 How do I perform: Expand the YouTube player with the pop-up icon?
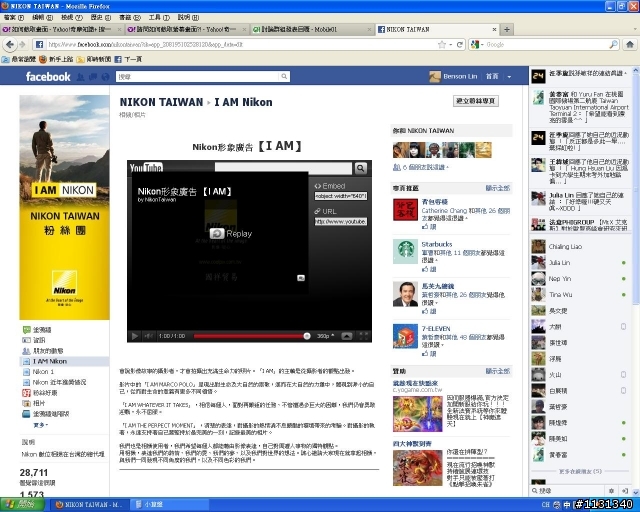(347, 336)
